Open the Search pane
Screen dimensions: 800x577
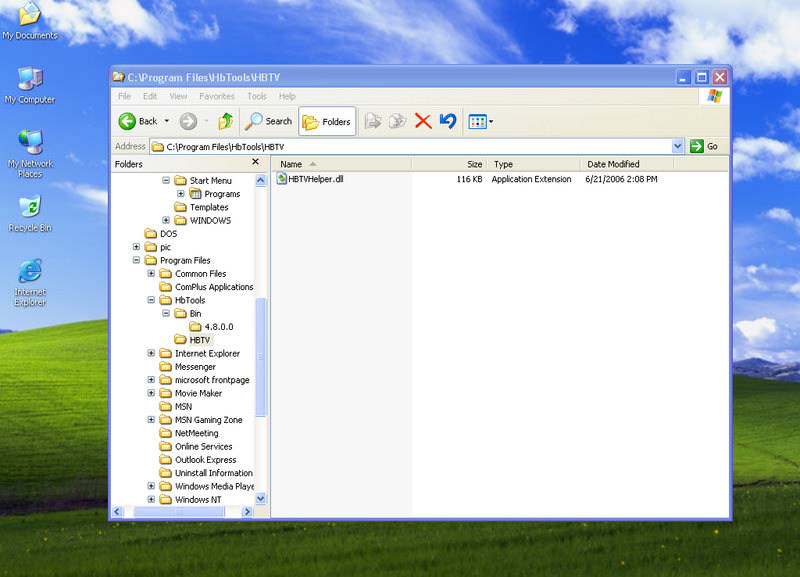268,121
